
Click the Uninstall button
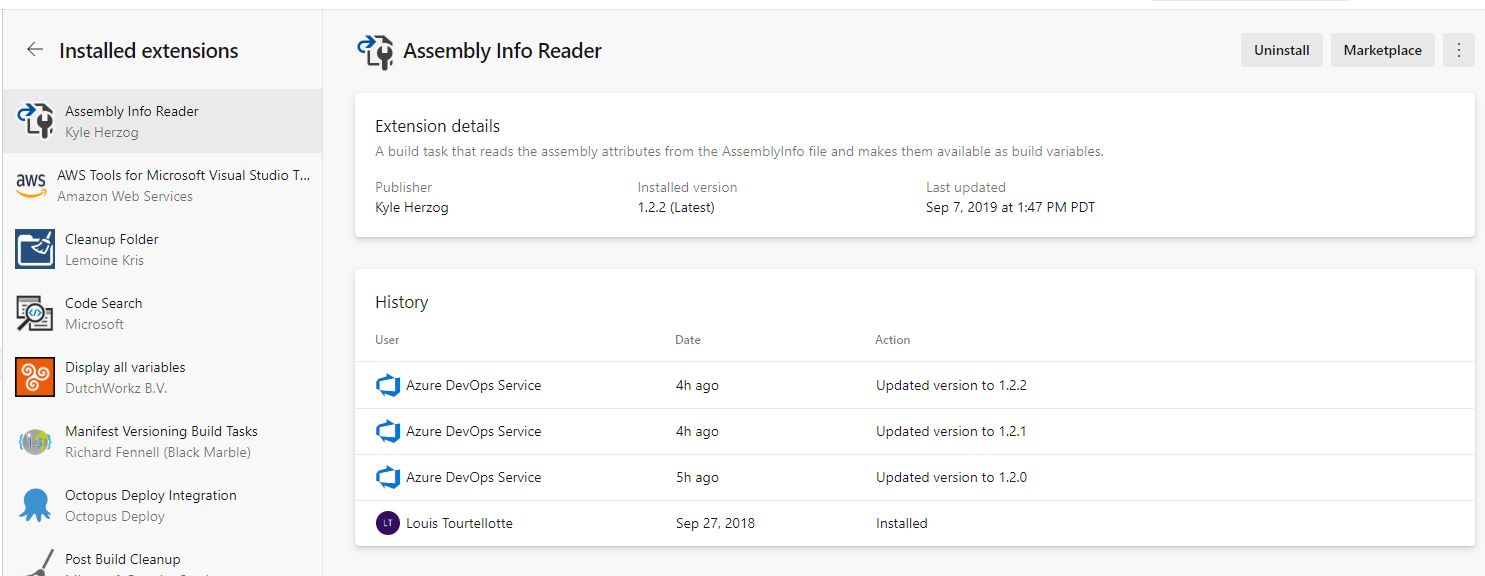click(x=1281, y=49)
